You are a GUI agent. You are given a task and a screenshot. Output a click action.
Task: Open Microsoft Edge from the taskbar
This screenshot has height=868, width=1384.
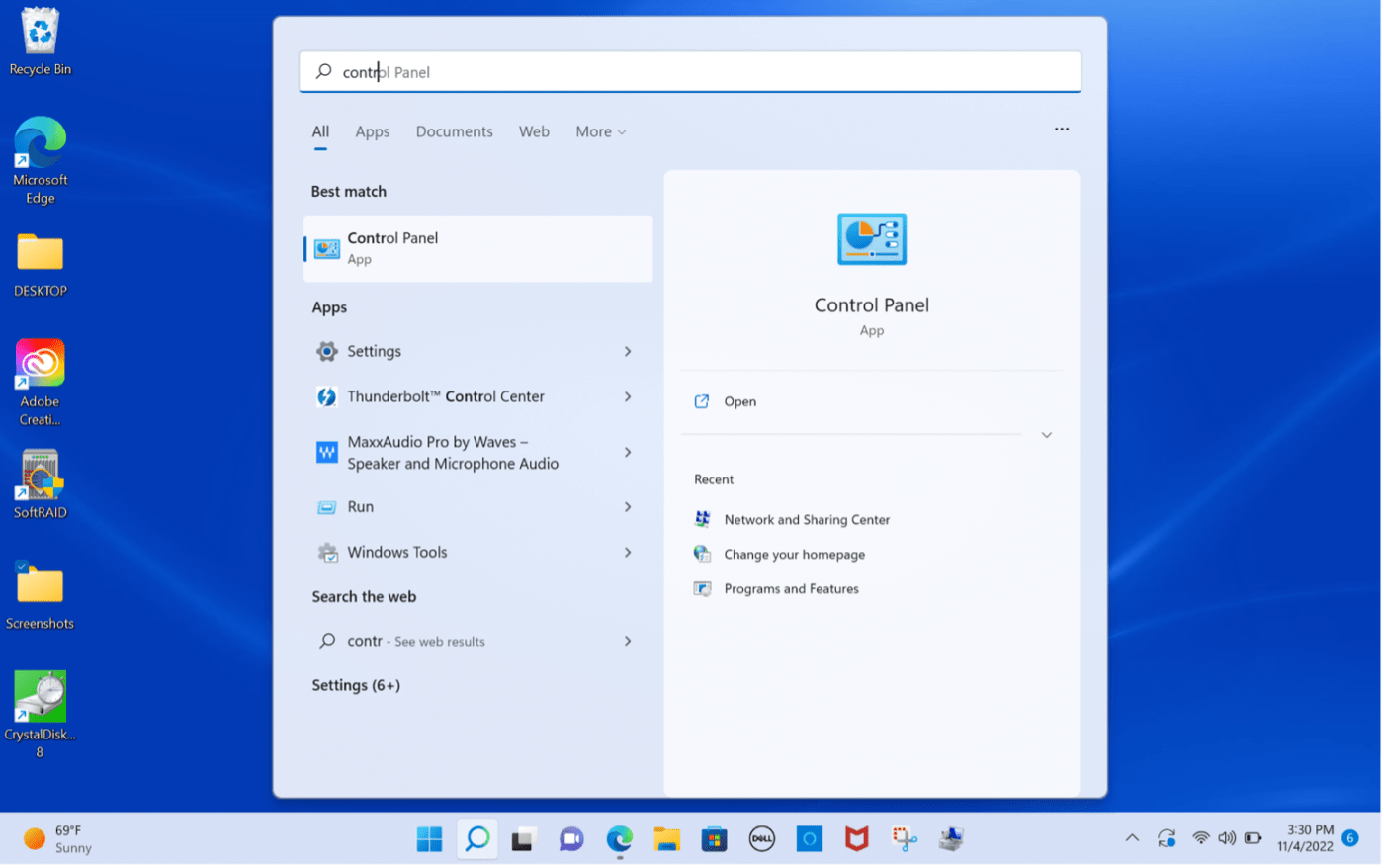(x=620, y=840)
